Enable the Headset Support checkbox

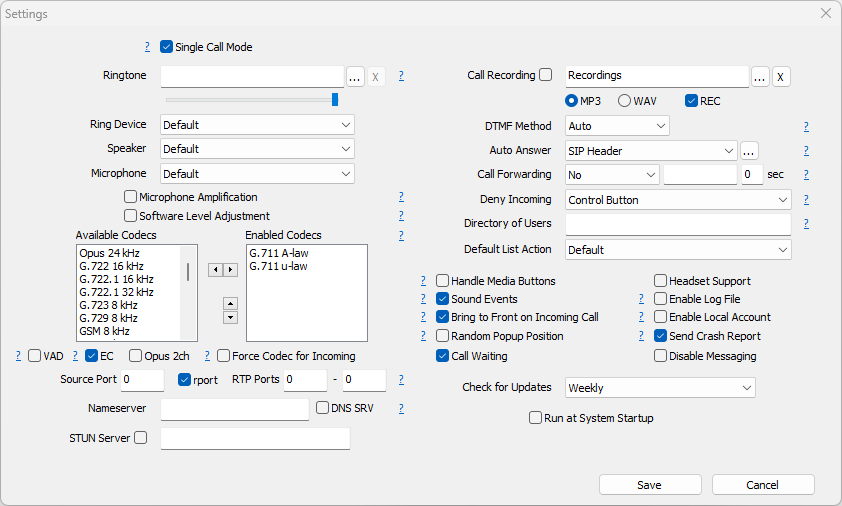tap(661, 281)
